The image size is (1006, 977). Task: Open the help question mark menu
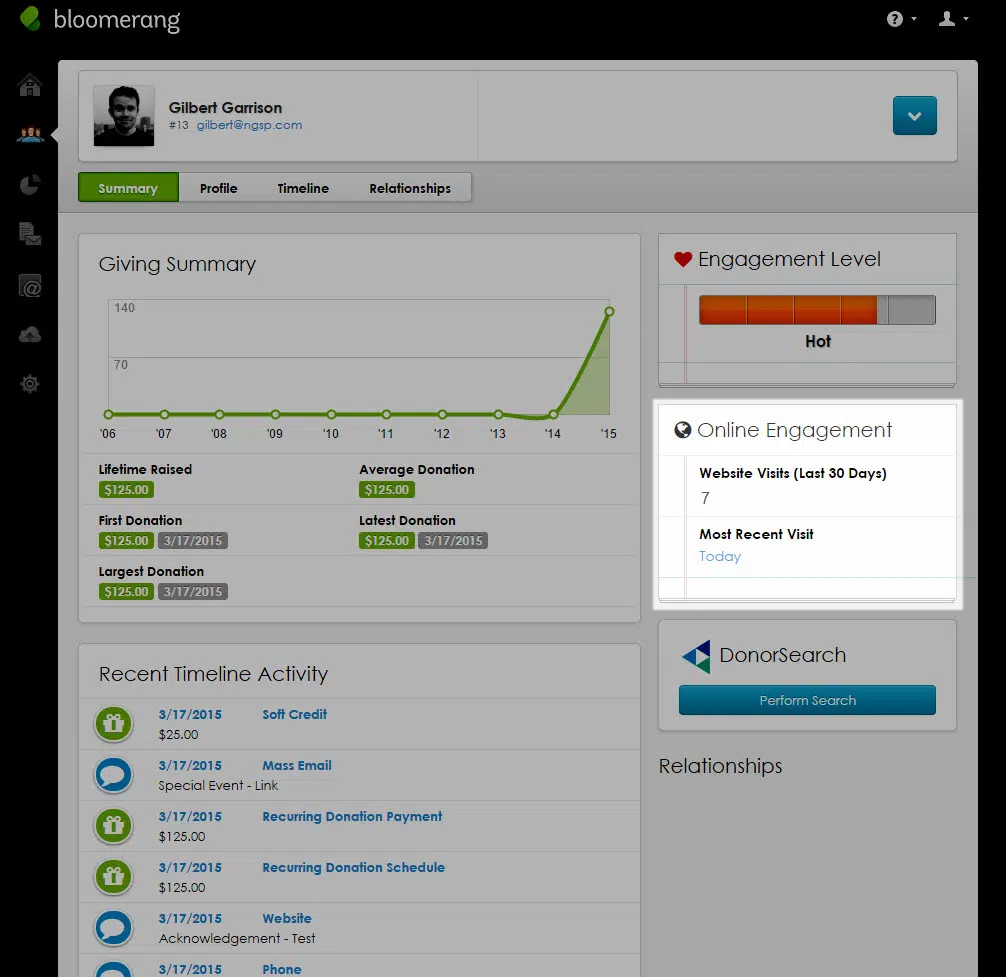click(900, 19)
